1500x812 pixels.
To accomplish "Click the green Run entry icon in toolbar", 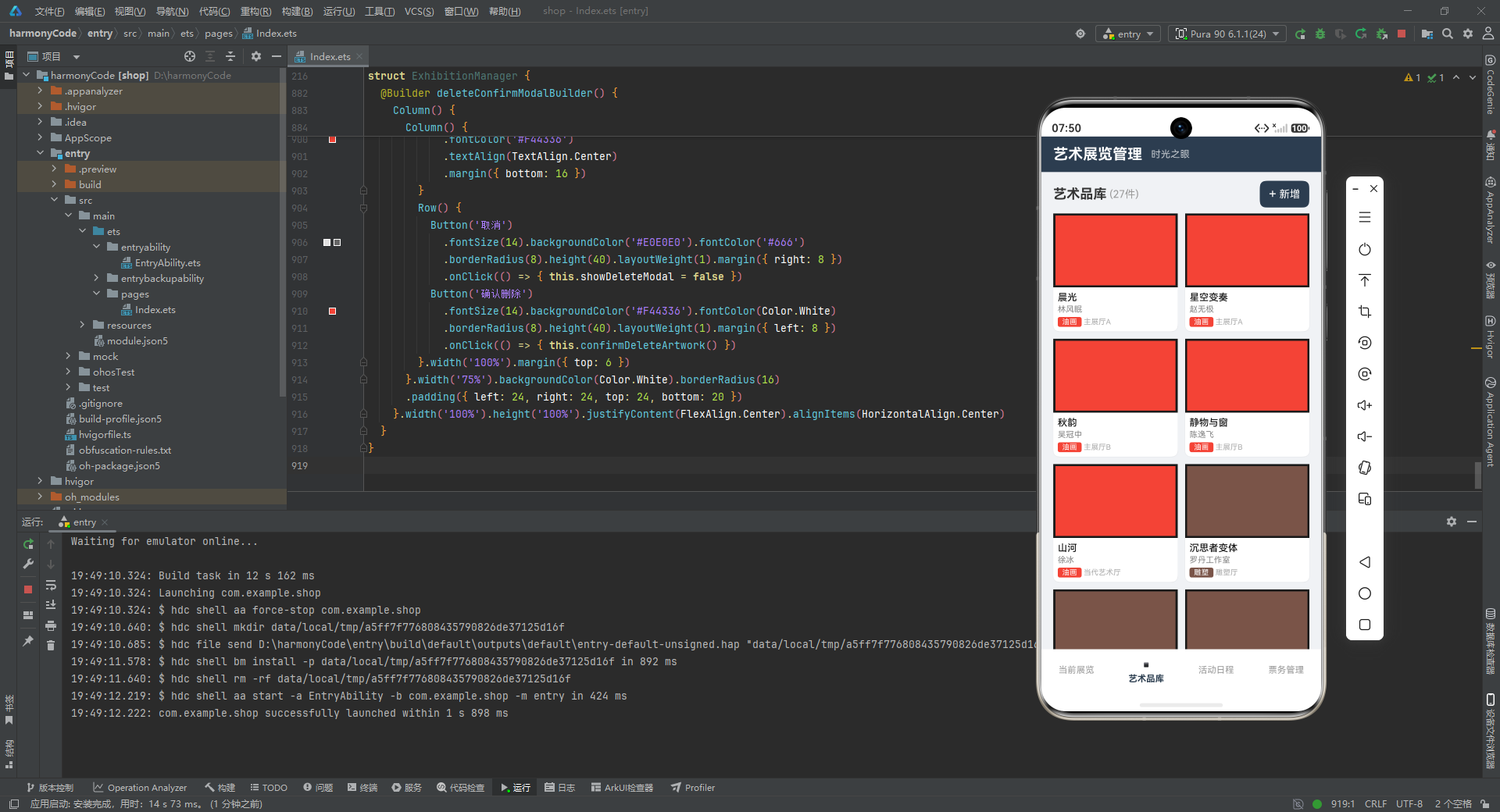I will [x=1300, y=34].
